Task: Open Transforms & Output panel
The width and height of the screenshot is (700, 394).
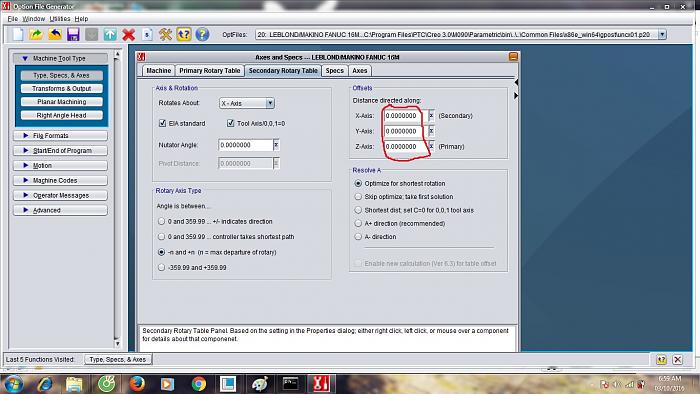Action: 62,88
